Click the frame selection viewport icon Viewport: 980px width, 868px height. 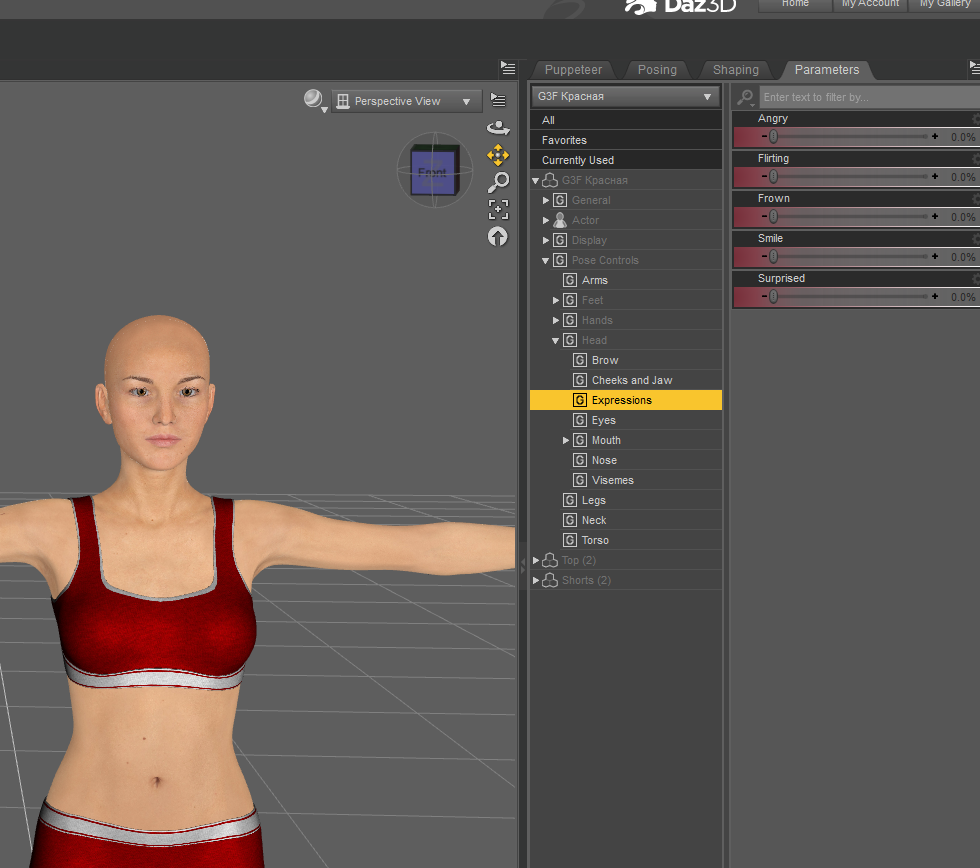click(x=498, y=209)
